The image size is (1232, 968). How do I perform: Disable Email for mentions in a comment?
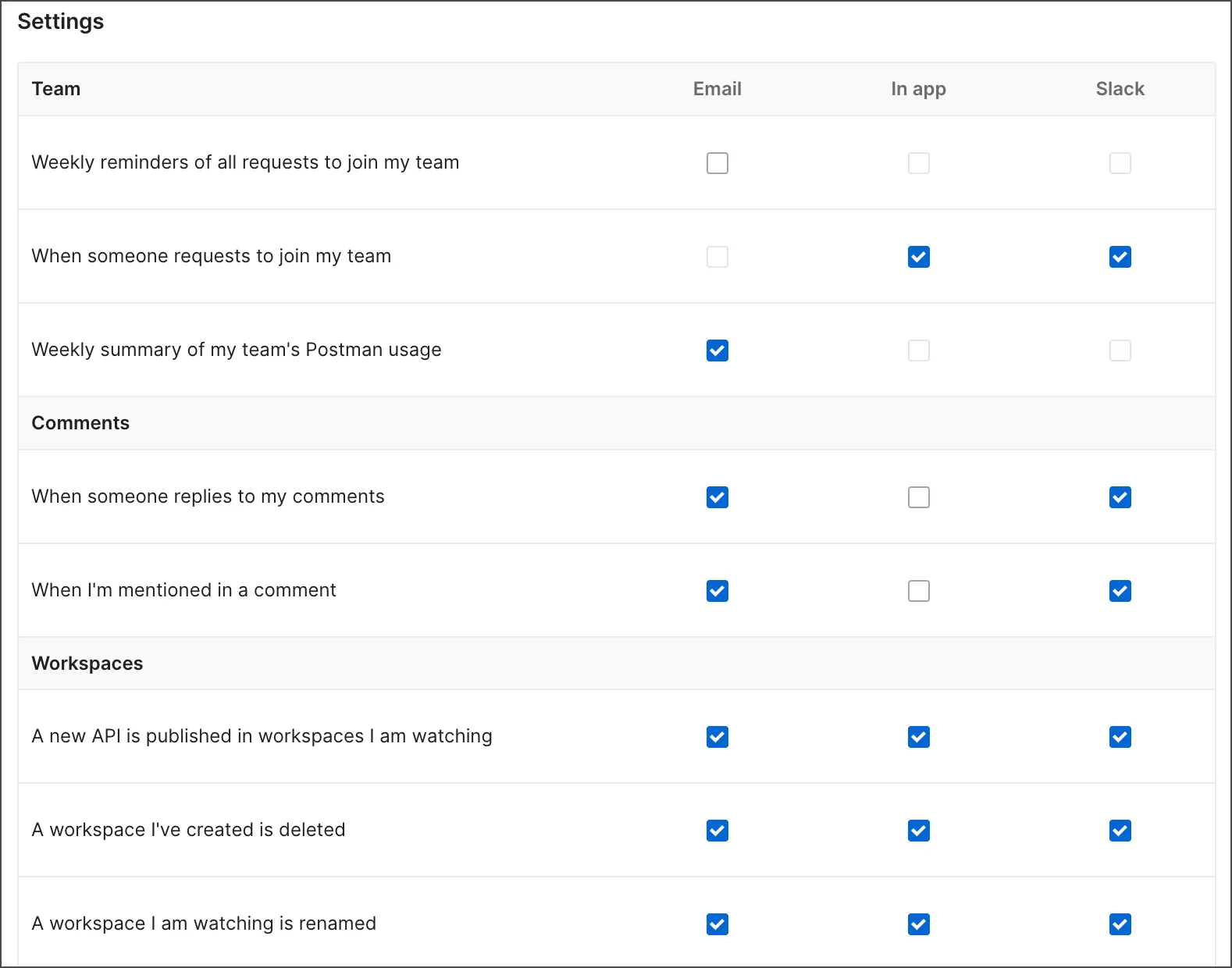click(717, 591)
